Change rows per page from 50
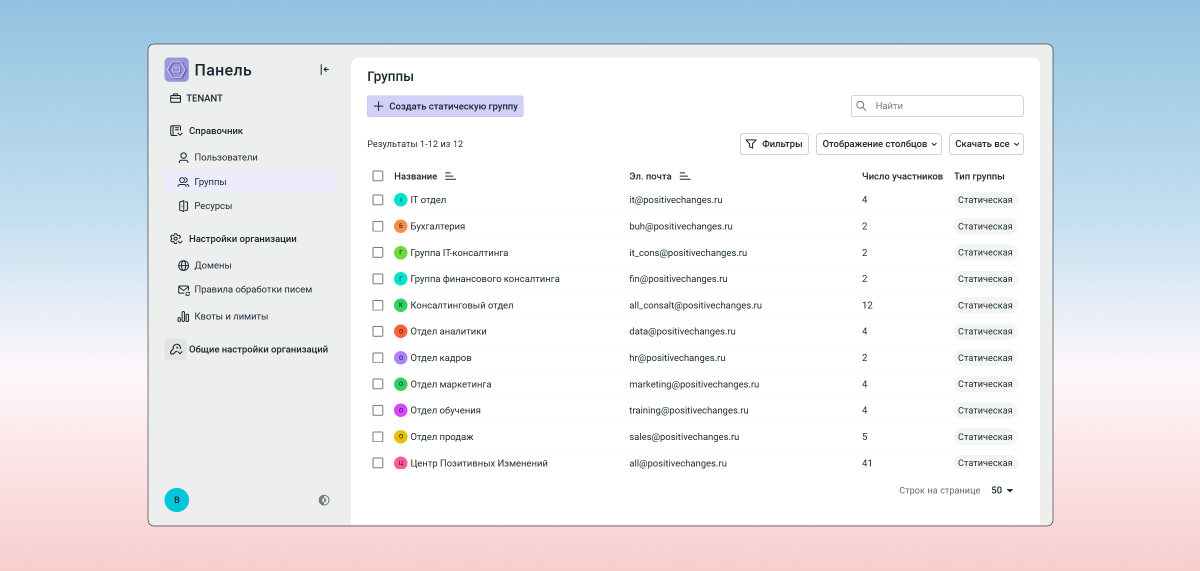Screen dimensions: 1200x571 point(1002,491)
